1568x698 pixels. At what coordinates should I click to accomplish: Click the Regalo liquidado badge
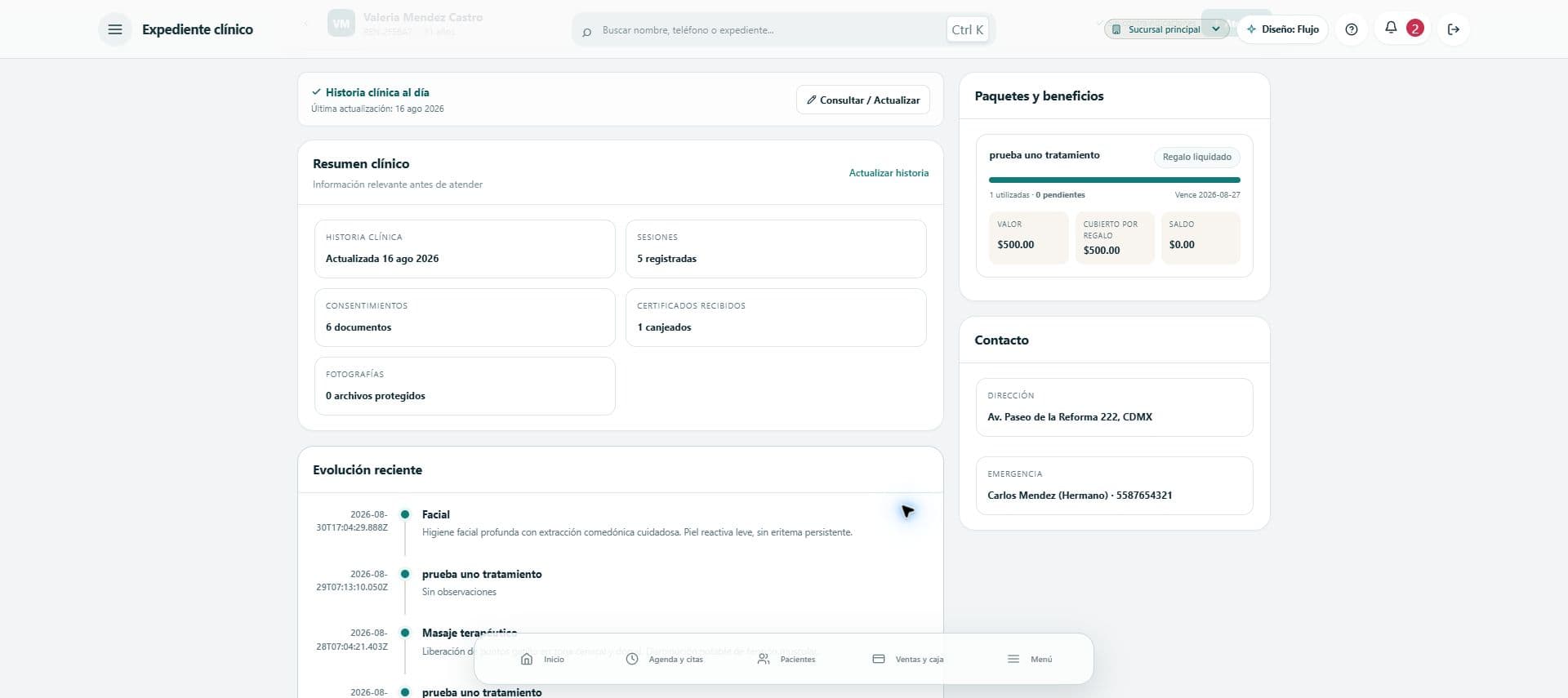point(1196,157)
